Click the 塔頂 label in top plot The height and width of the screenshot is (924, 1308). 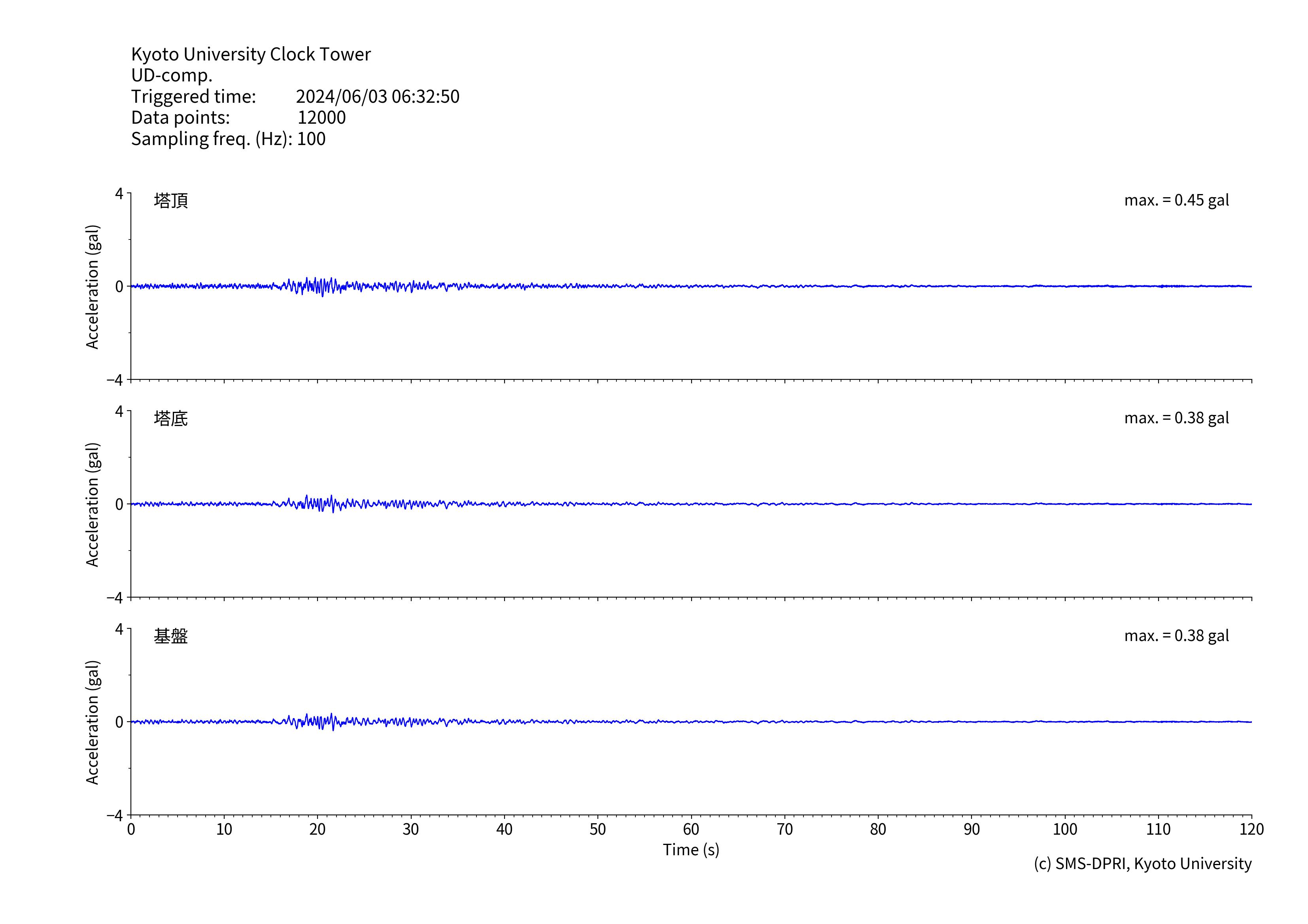[x=170, y=200]
